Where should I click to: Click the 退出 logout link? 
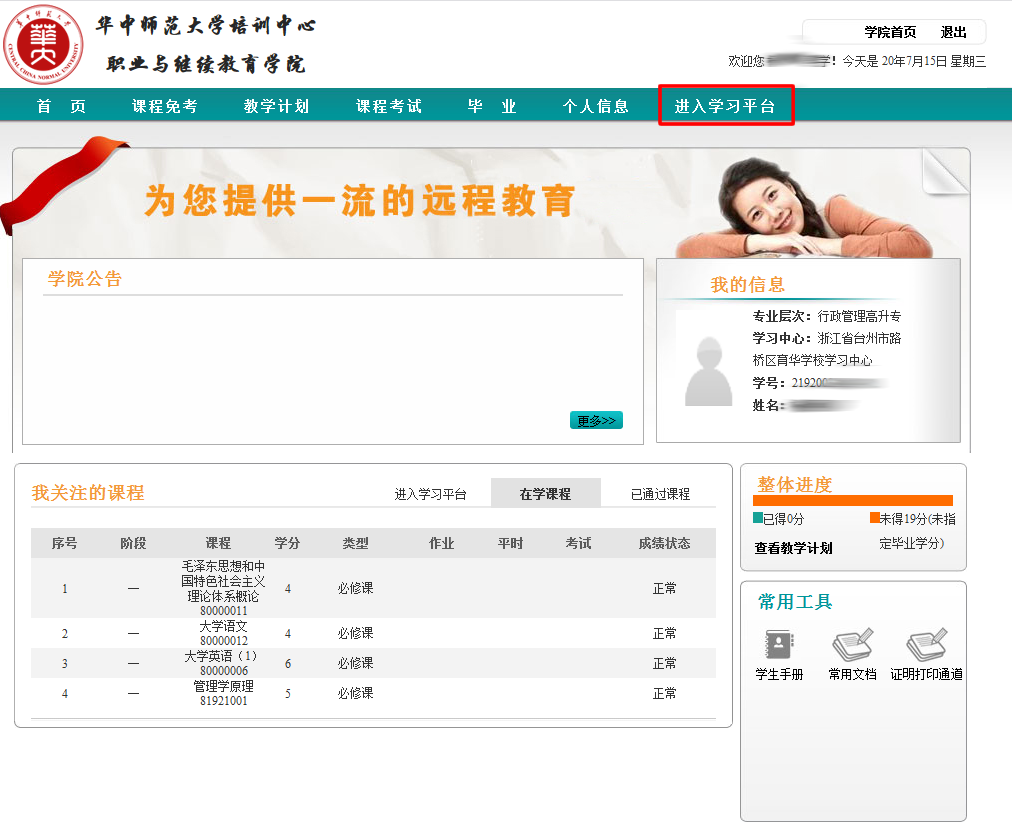953,32
